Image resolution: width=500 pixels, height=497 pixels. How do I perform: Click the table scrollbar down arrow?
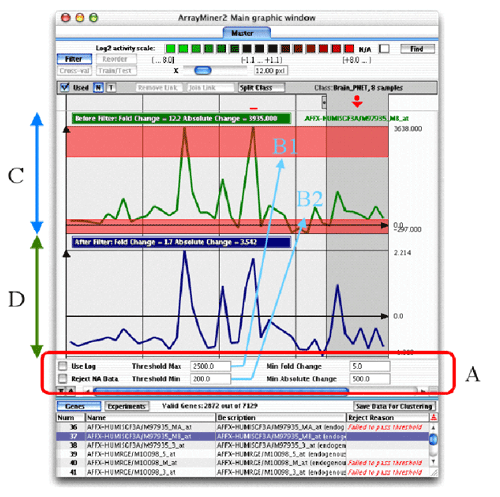point(433,461)
